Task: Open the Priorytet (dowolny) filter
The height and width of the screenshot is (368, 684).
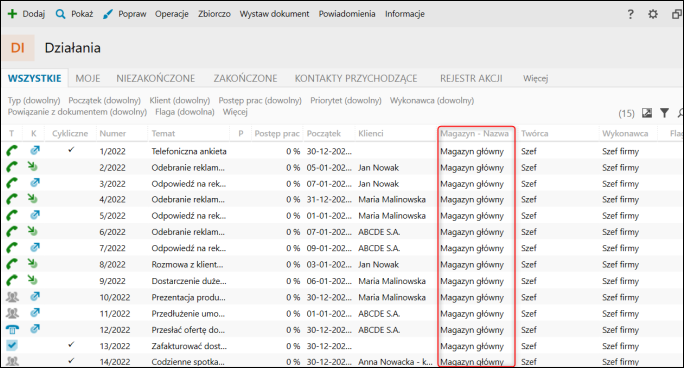Action: [x=346, y=101]
